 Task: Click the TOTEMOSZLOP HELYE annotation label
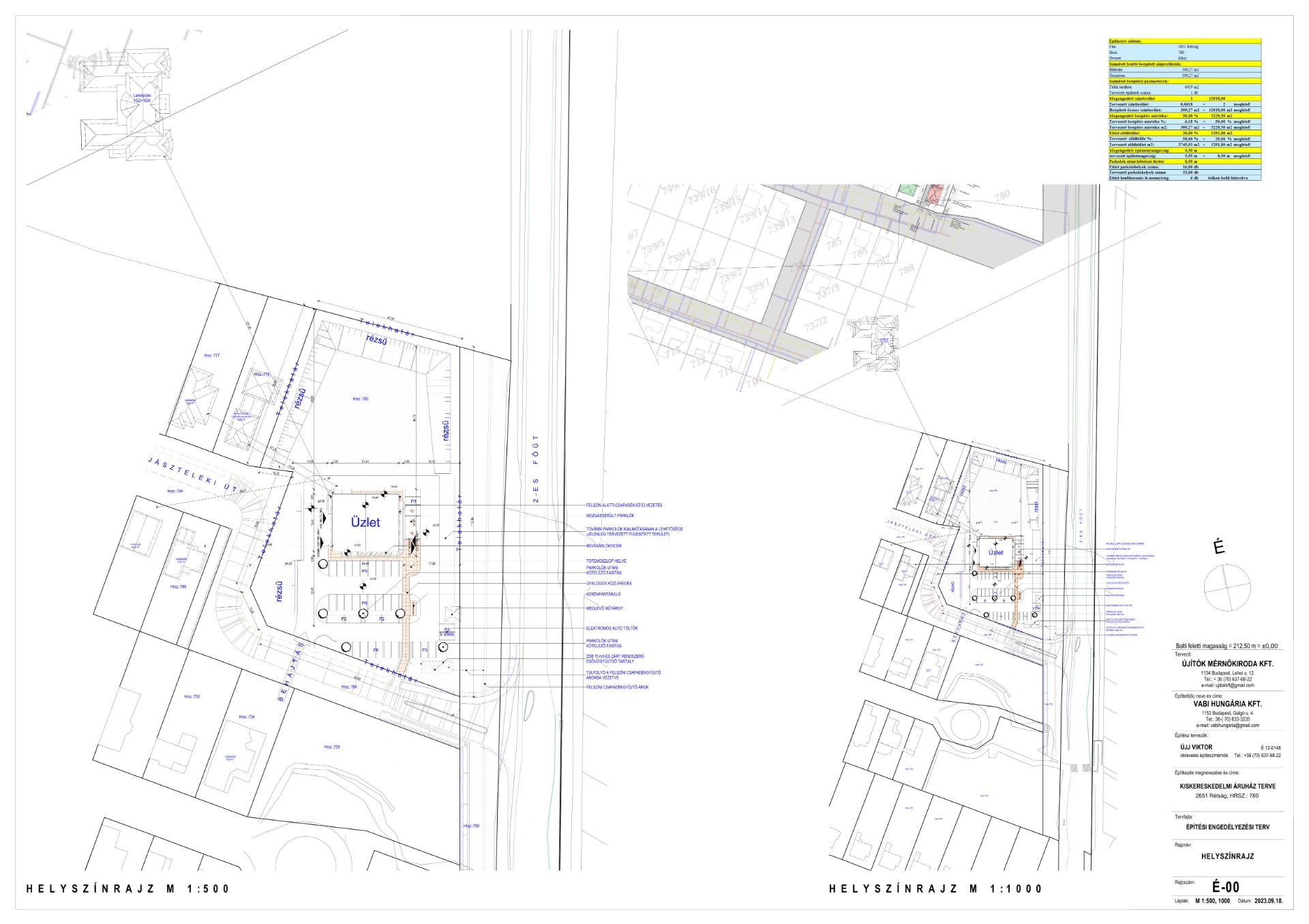(606, 561)
